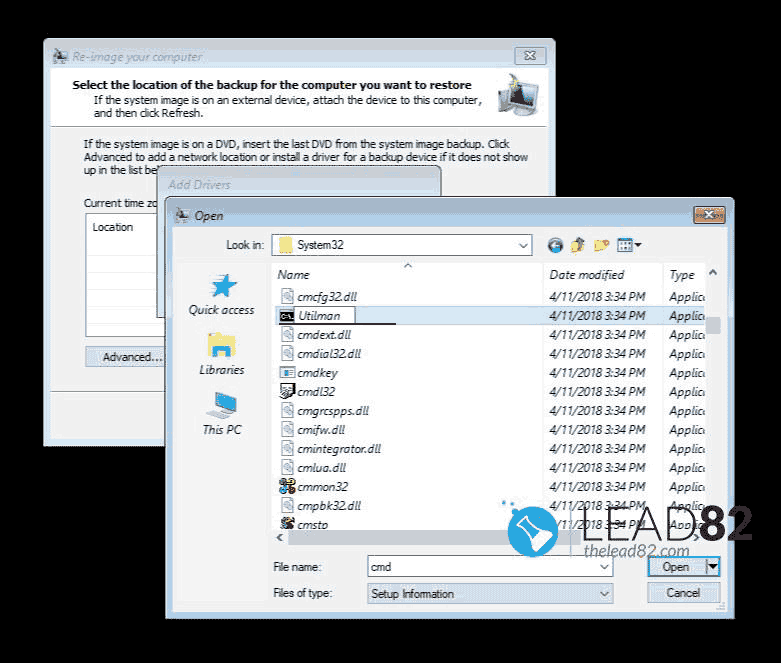The width and height of the screenshot is (781, 663).
Task: Open This PC in the places bar
Action: click(222, 414)
